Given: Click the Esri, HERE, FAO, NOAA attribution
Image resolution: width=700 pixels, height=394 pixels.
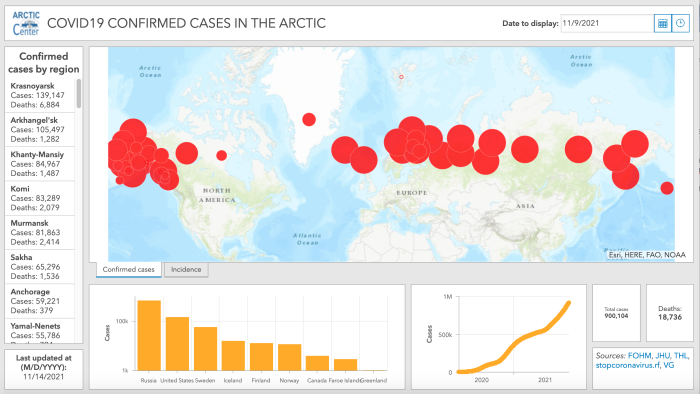Looking at the screenshot, I should [x=647, y=255].
